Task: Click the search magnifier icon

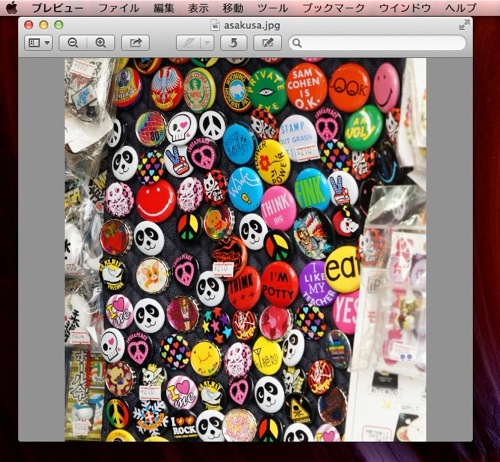Action: point(297,43)
